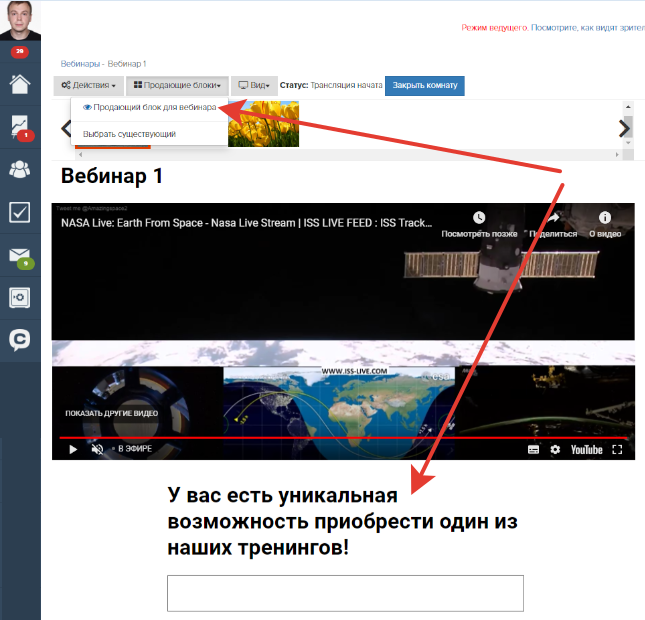This screenshot has width=645, height=620.
Task: Open the statistics chart sidebar icon
Action: [21, 127]
